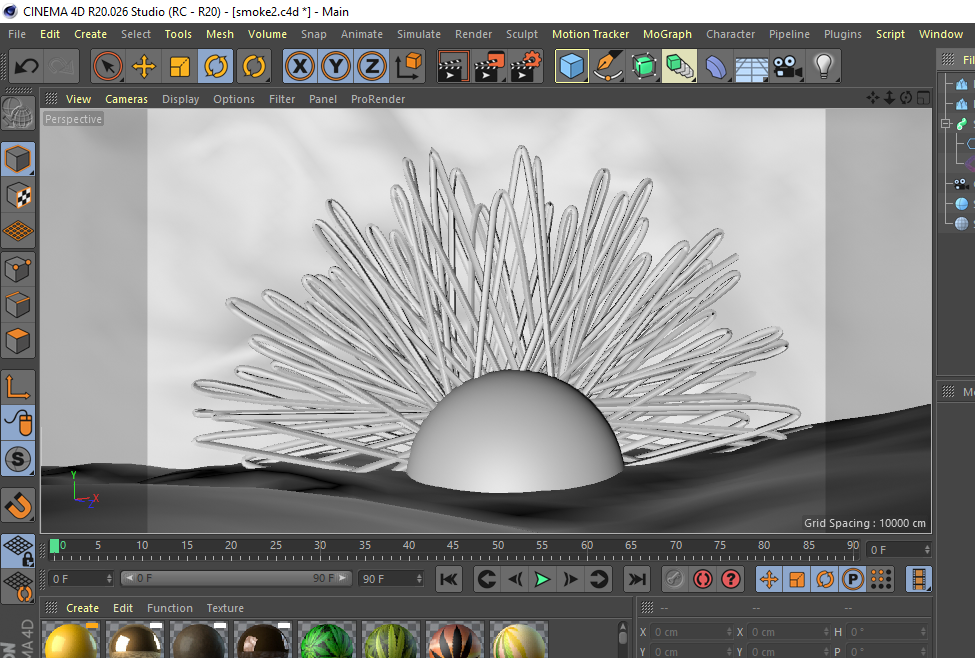Open the Subdivision Surface generators icon

(644, 66)
